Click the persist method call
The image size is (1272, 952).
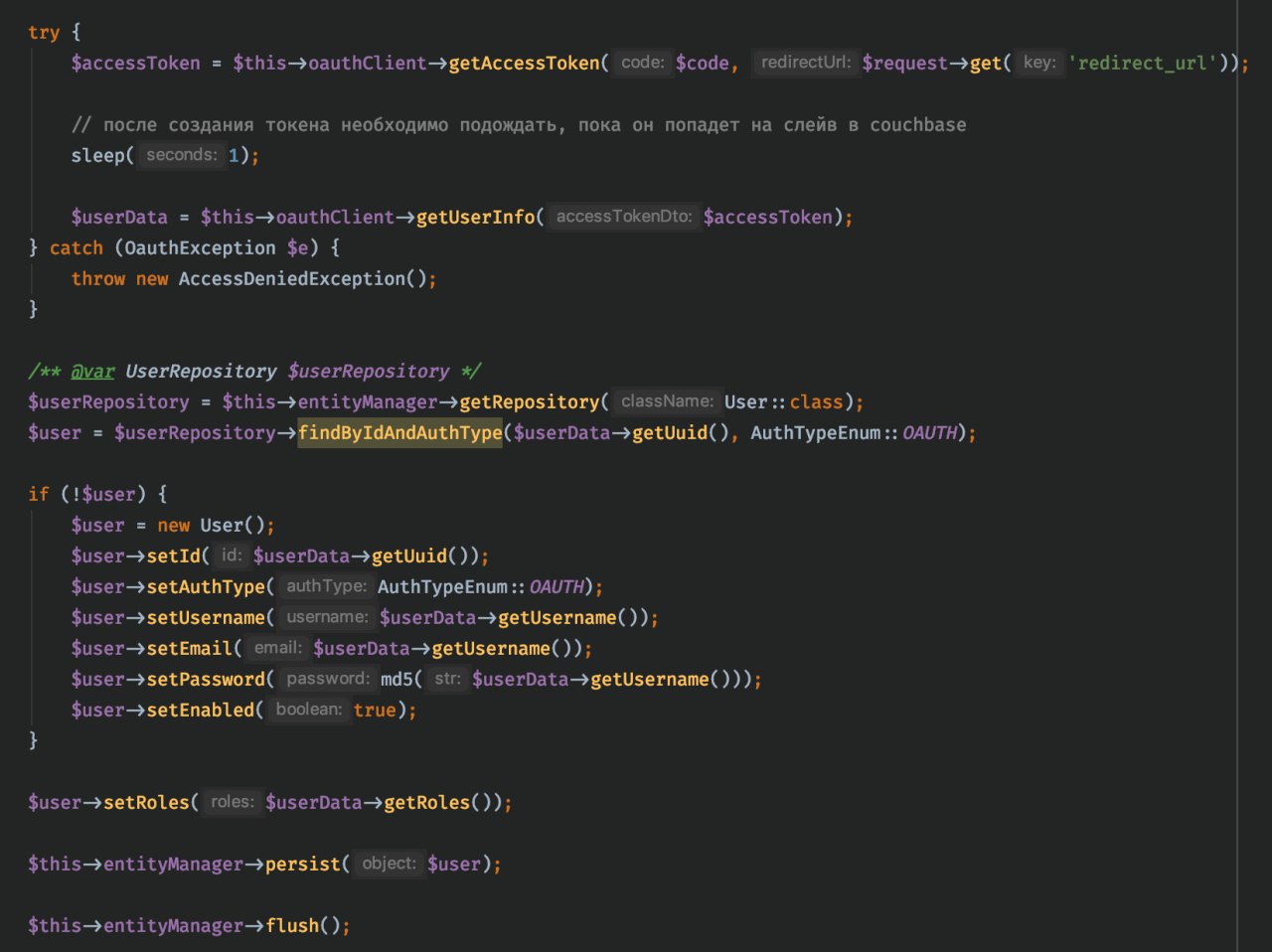(x=302, y=864)
